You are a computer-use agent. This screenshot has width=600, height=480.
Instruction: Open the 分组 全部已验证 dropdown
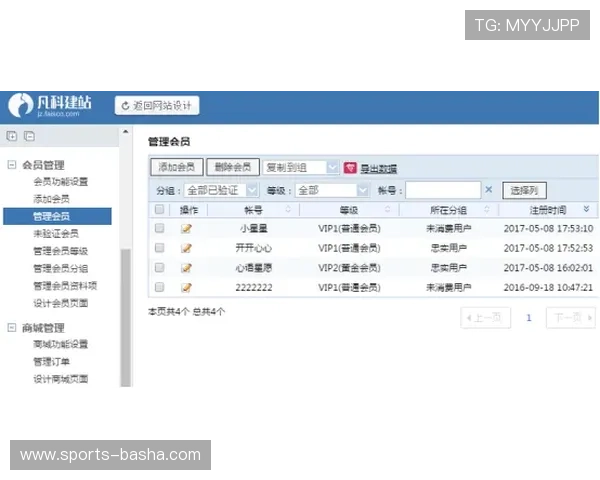click(221, 190)
